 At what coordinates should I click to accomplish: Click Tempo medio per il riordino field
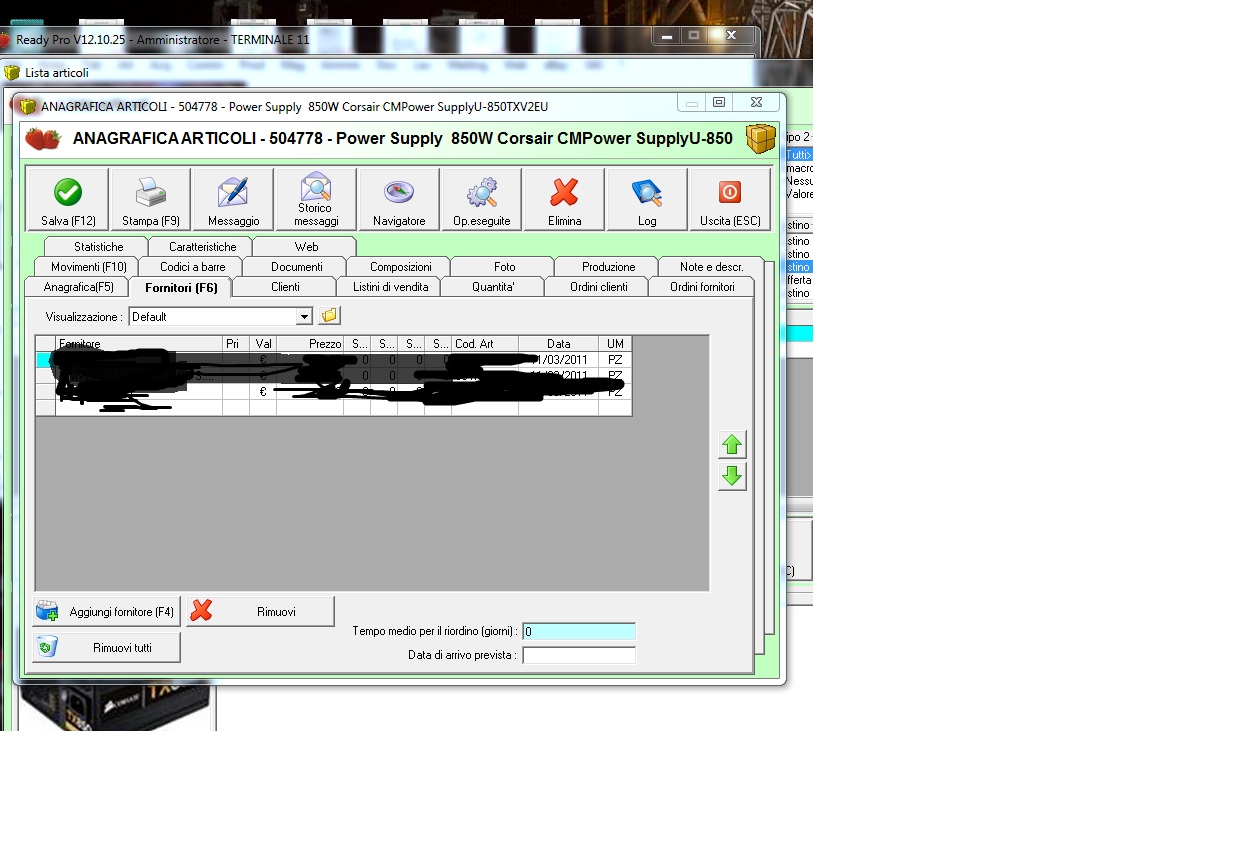(579, 631)
